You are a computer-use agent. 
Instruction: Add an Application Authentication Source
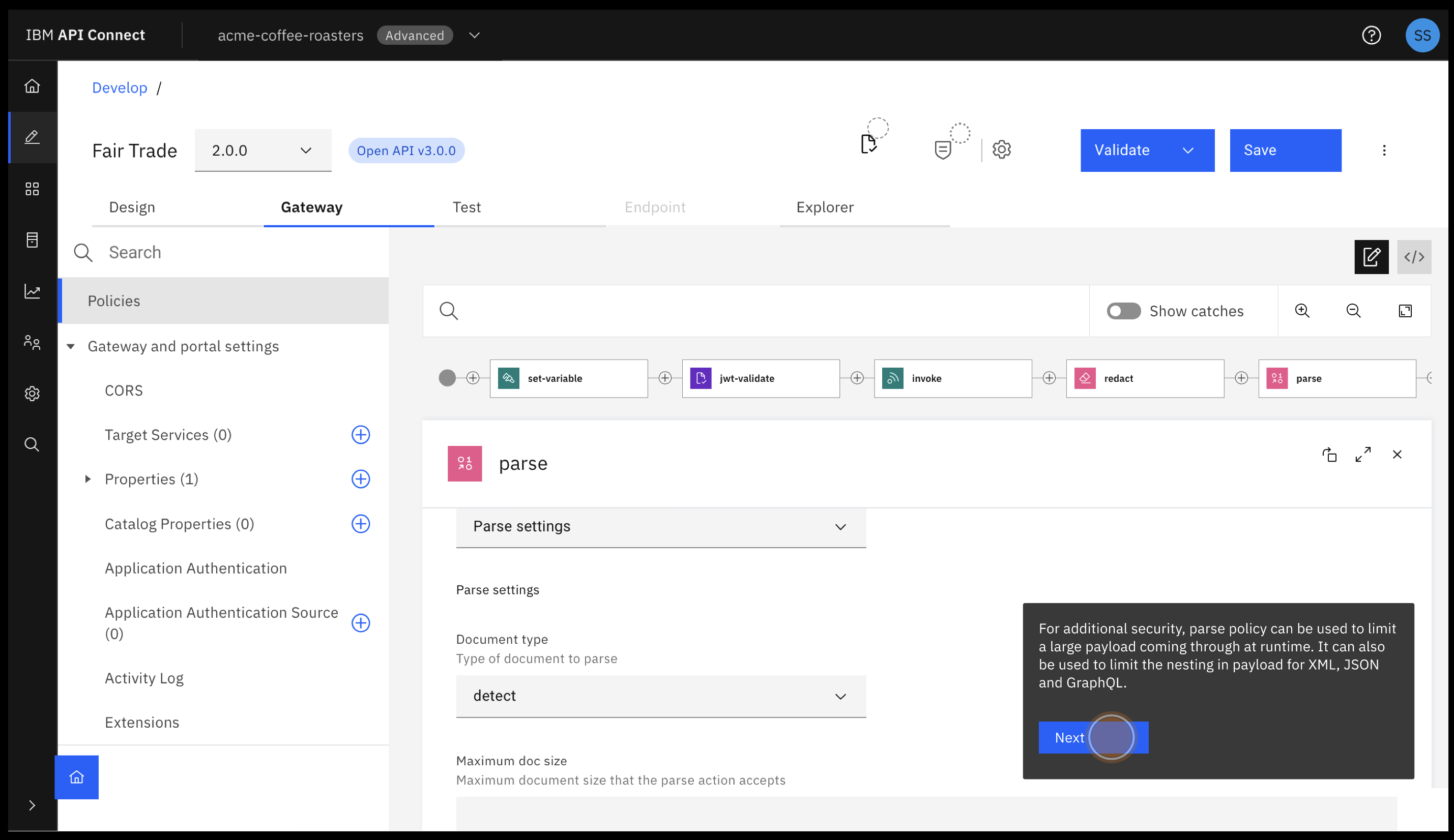click(361, 623)
